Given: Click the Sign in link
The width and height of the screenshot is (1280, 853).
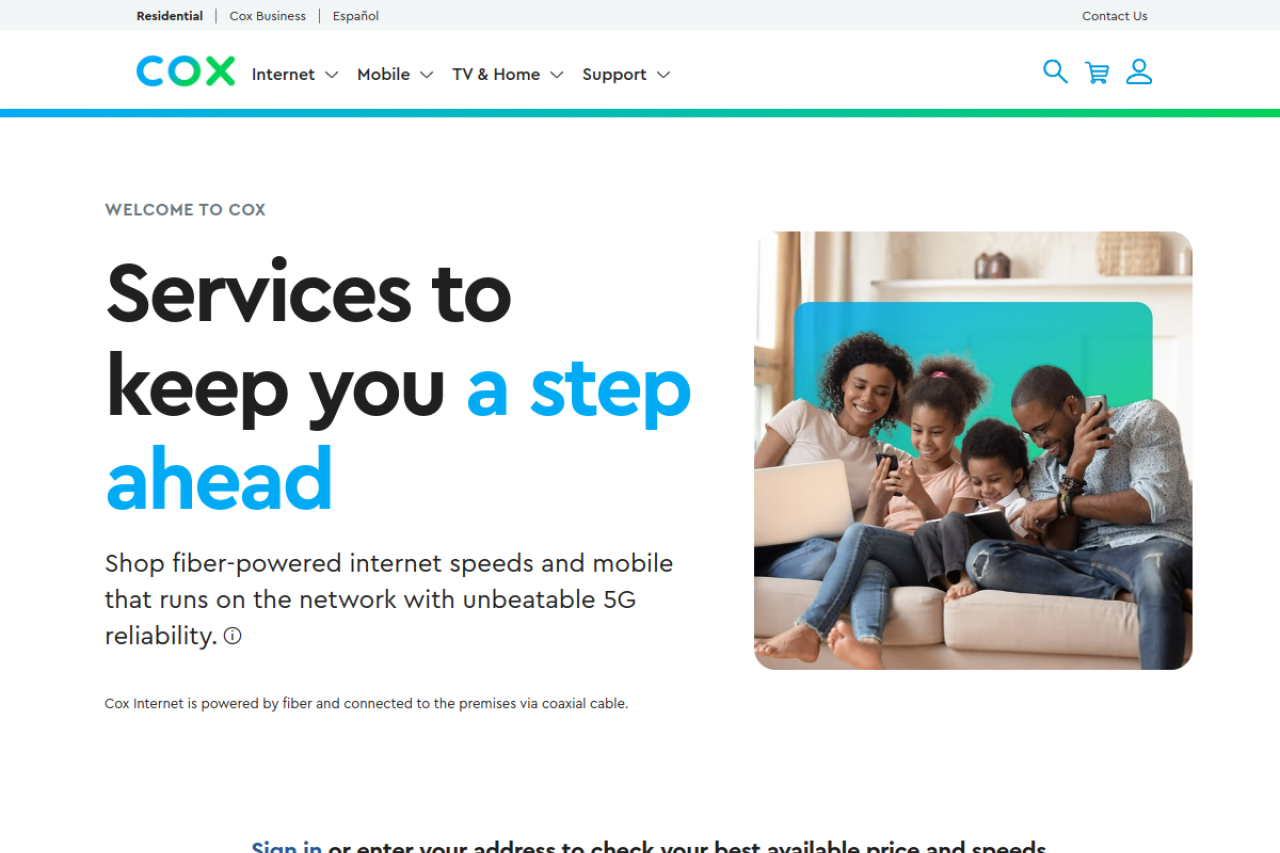Looking at the screenshot, I should pyautogui.click(x=287, y=846).
